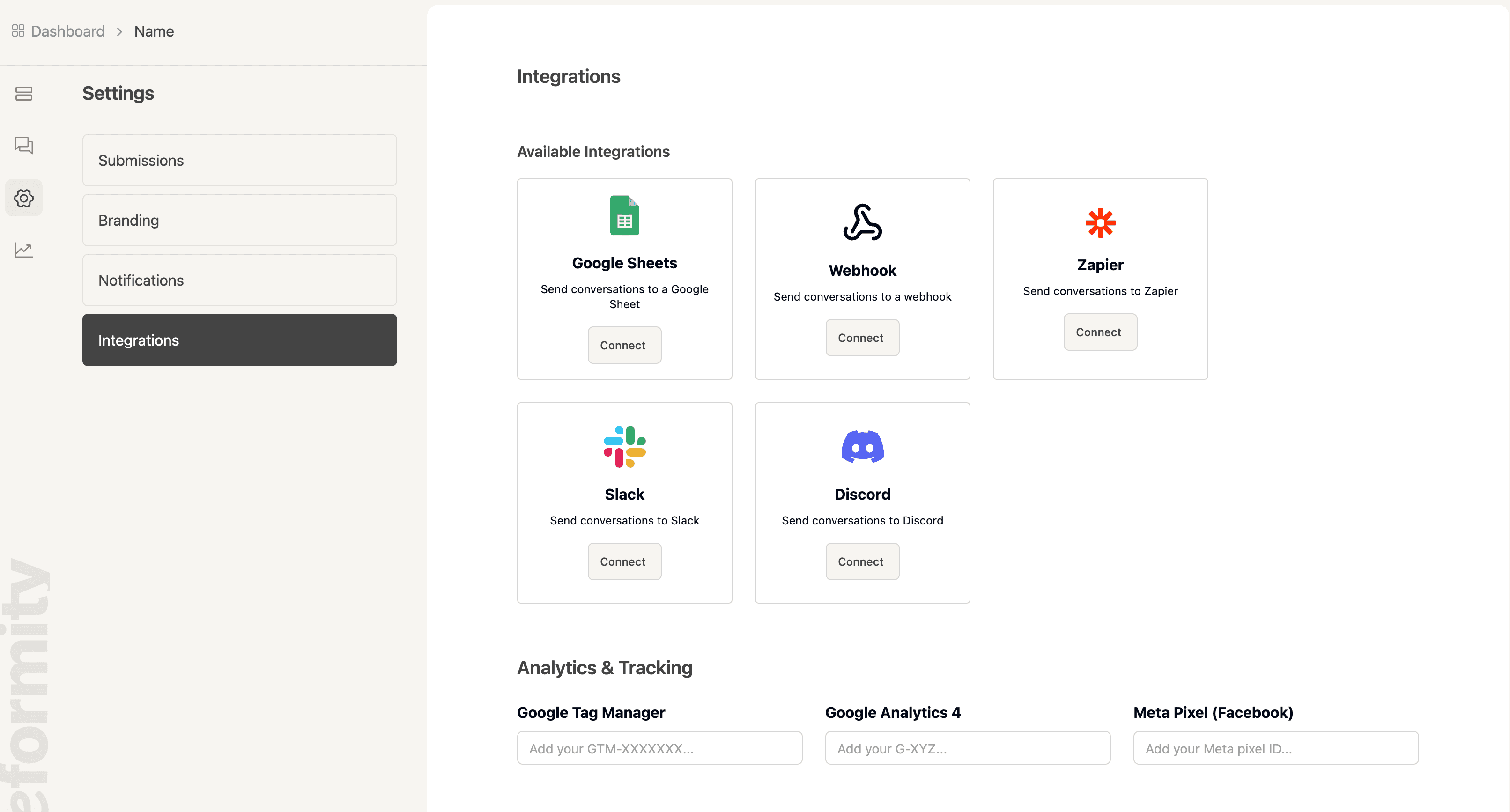Select the settings gear sidebar icon

tap(23, 198)
